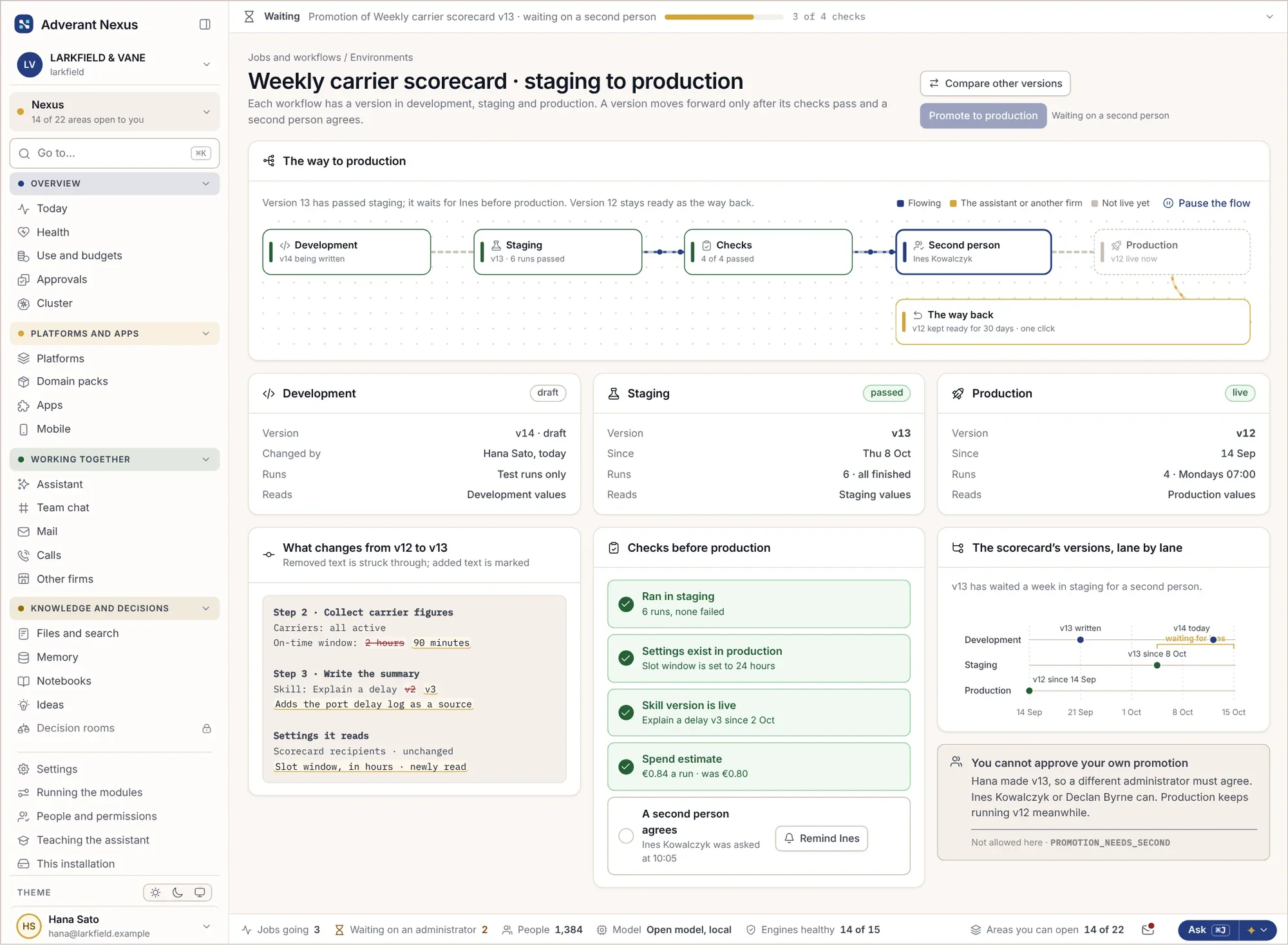Select the Second person stage card

(973, 252)
